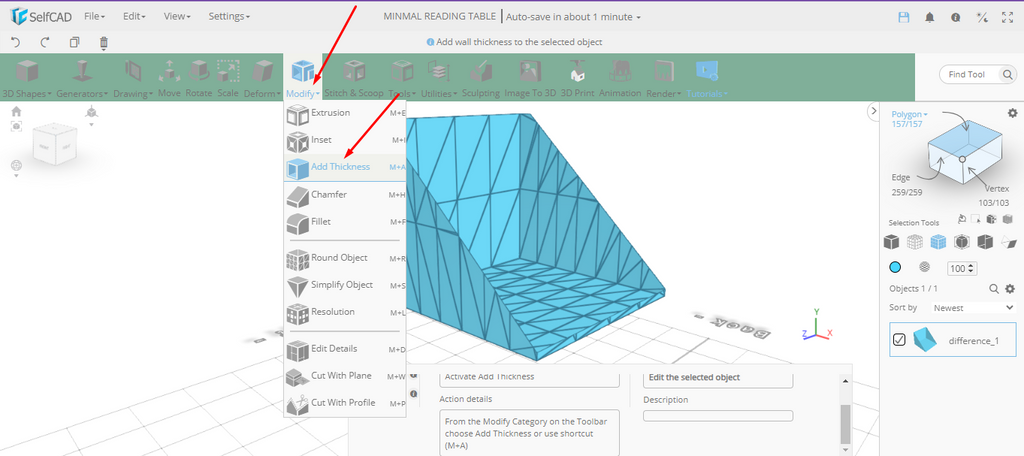Click the Stitch & Scoop tool icon
The width and height of the screenshot is (1024, 456).
(353, 76)
